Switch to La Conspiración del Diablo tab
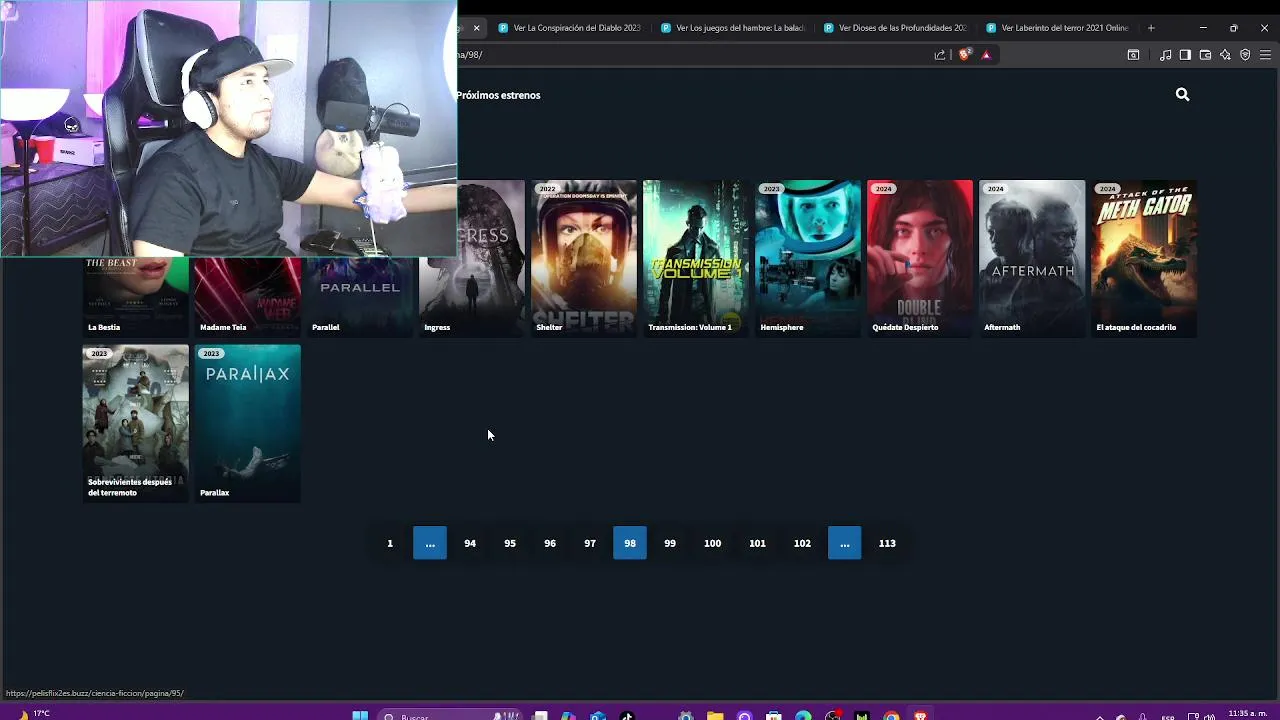This screenshot has height=720, width=1280. pos(570,28)
